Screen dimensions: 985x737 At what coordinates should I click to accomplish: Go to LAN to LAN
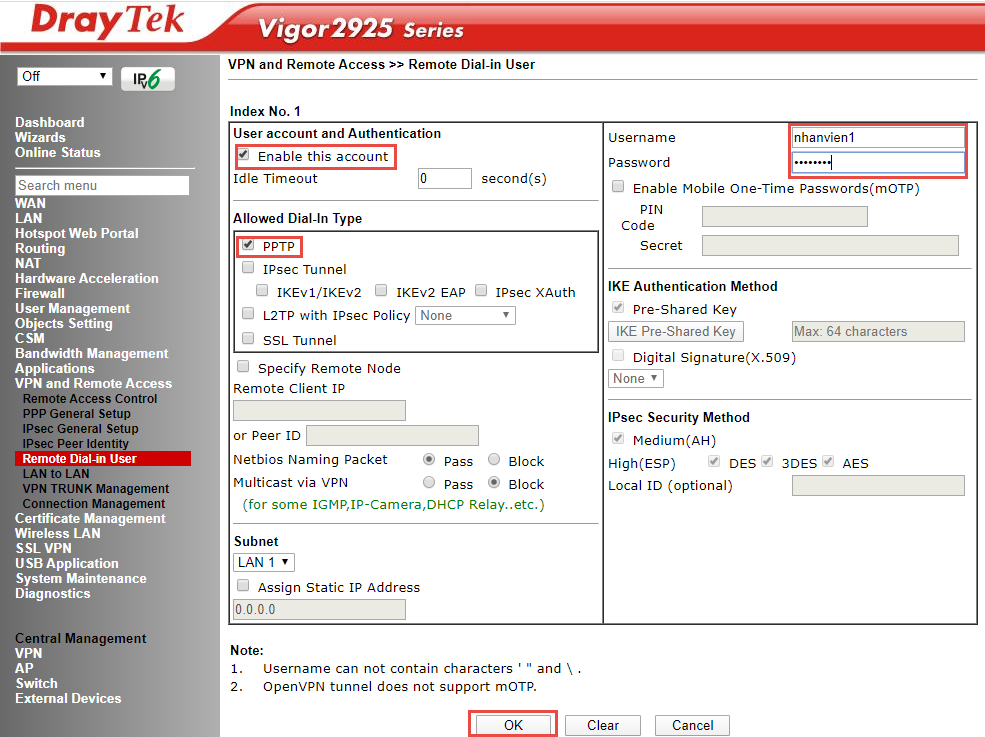pyautogui.click(x=56, y=474)
